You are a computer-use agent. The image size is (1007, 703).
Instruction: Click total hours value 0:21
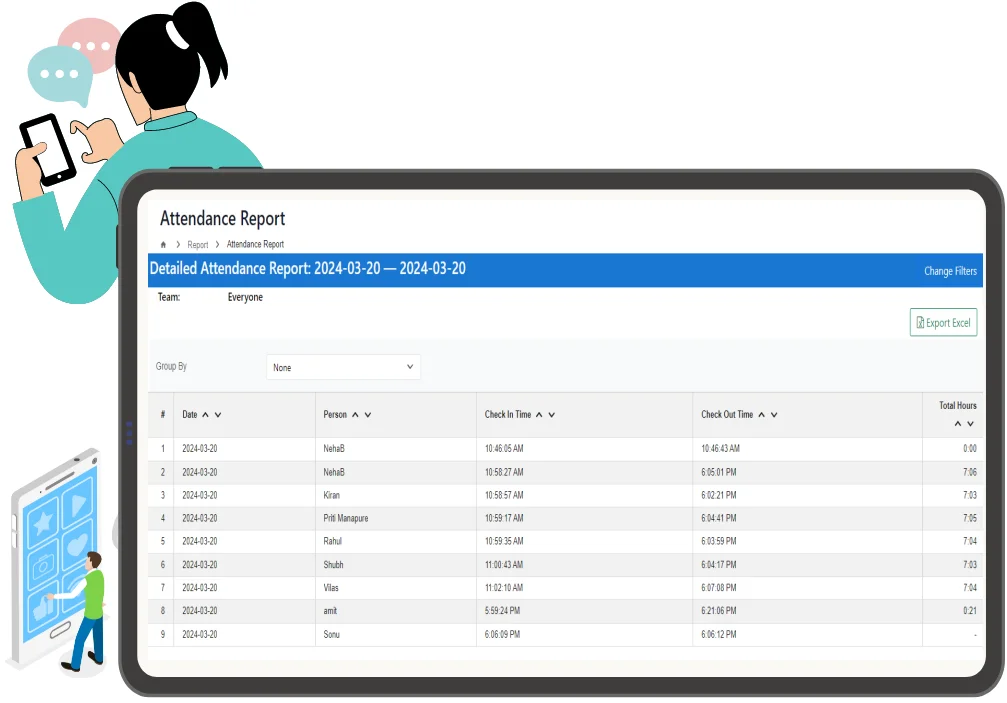coord(970,611)
